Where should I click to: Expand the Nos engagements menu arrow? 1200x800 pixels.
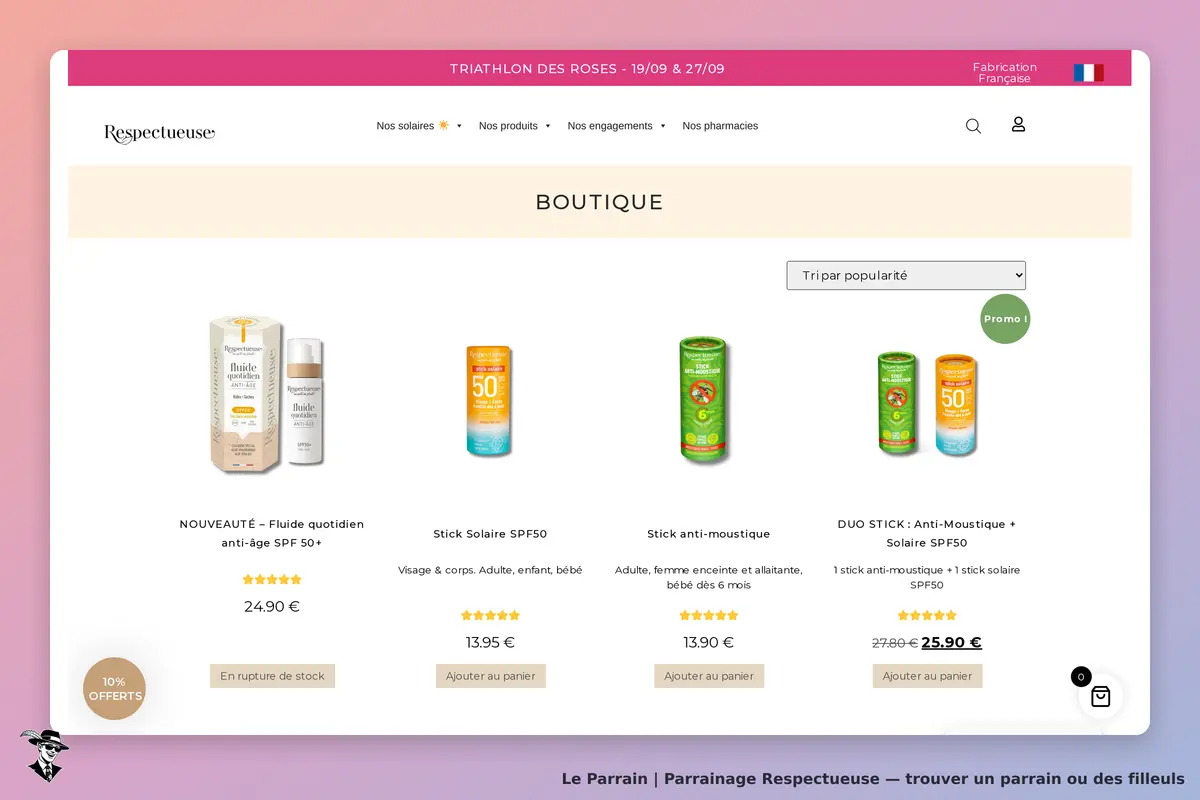(663, 126)
